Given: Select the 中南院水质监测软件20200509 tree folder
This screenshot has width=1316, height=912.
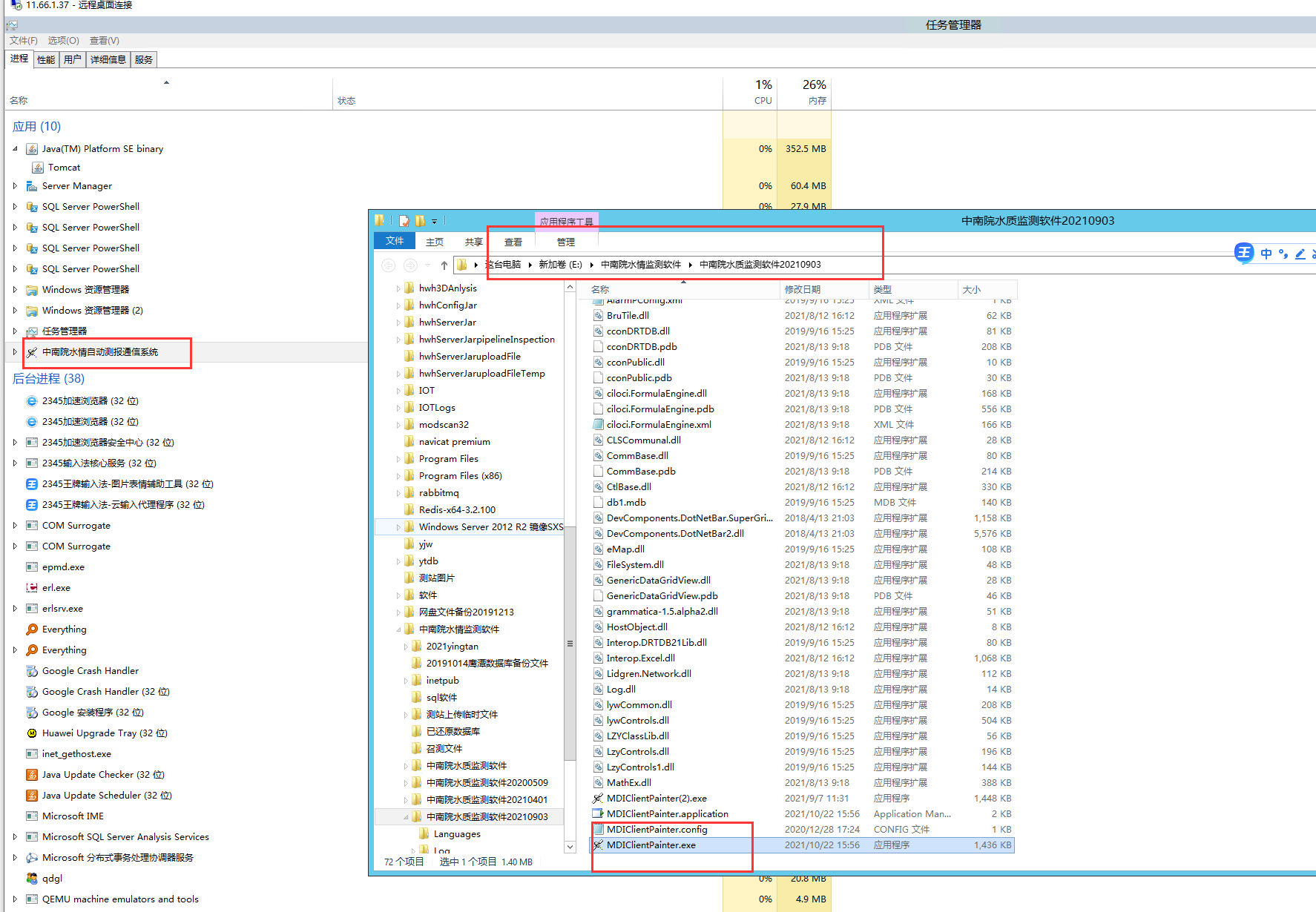Looking at the screenshot, I should pos(487,783).
